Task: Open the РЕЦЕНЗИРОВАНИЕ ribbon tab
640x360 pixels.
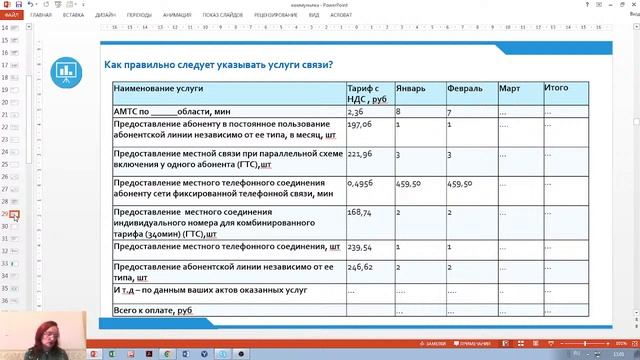Action: point(276,15)
